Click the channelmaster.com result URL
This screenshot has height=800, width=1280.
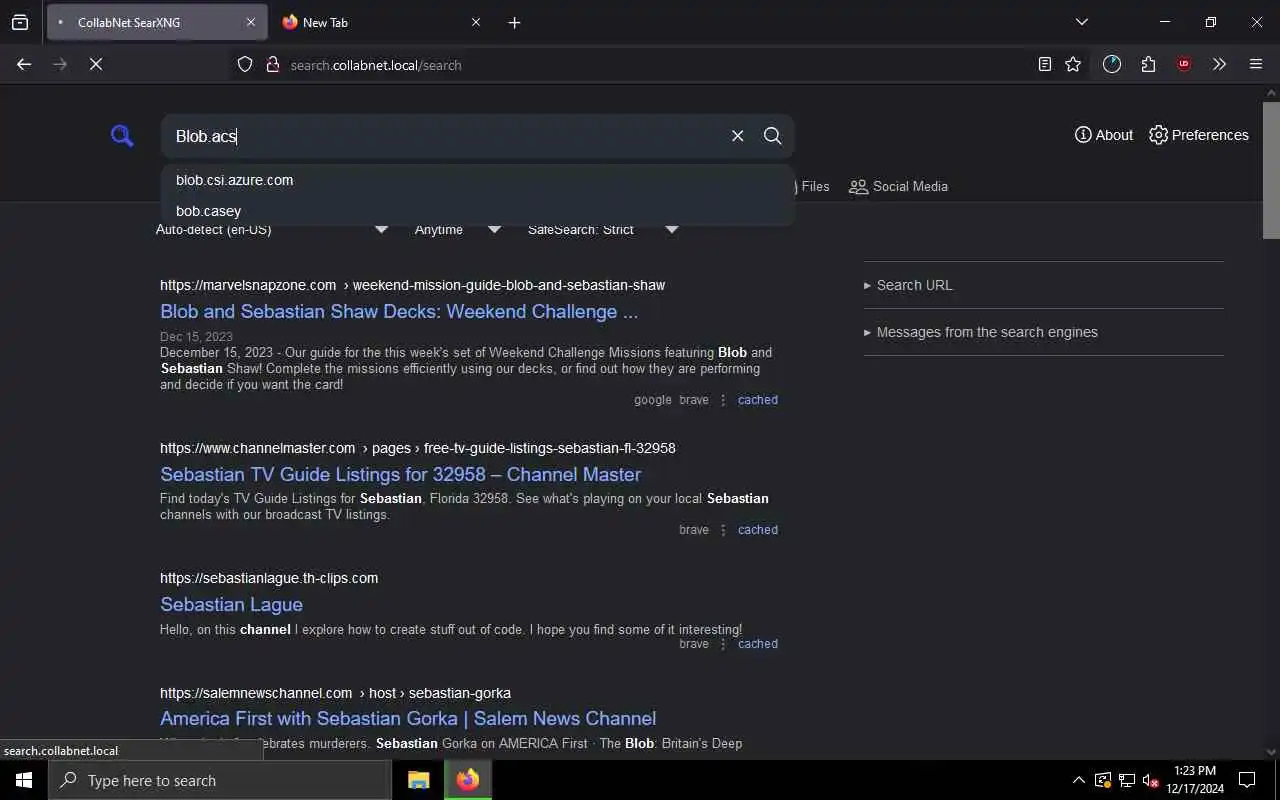418,448
